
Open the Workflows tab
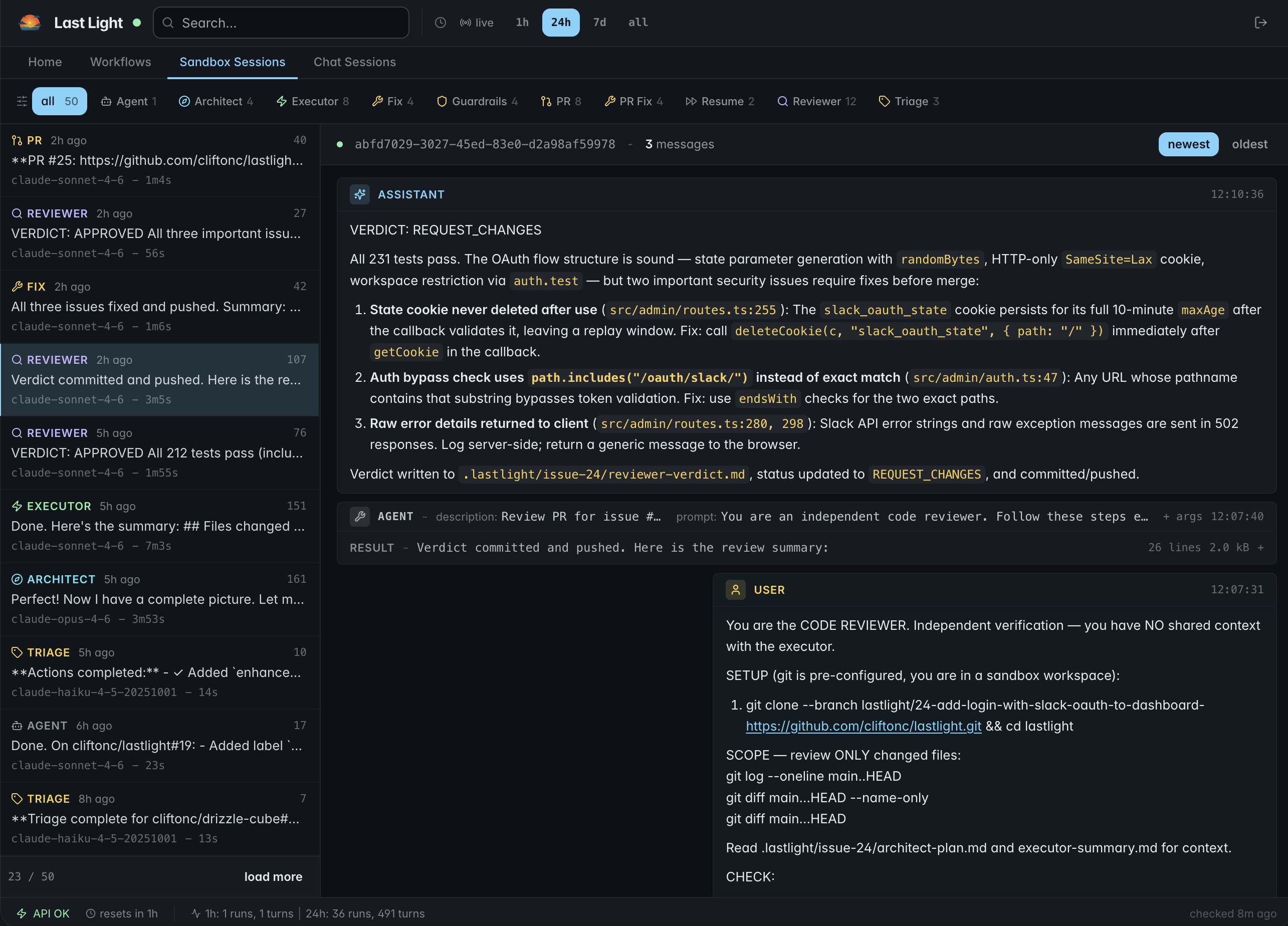(x=120, y=62)
